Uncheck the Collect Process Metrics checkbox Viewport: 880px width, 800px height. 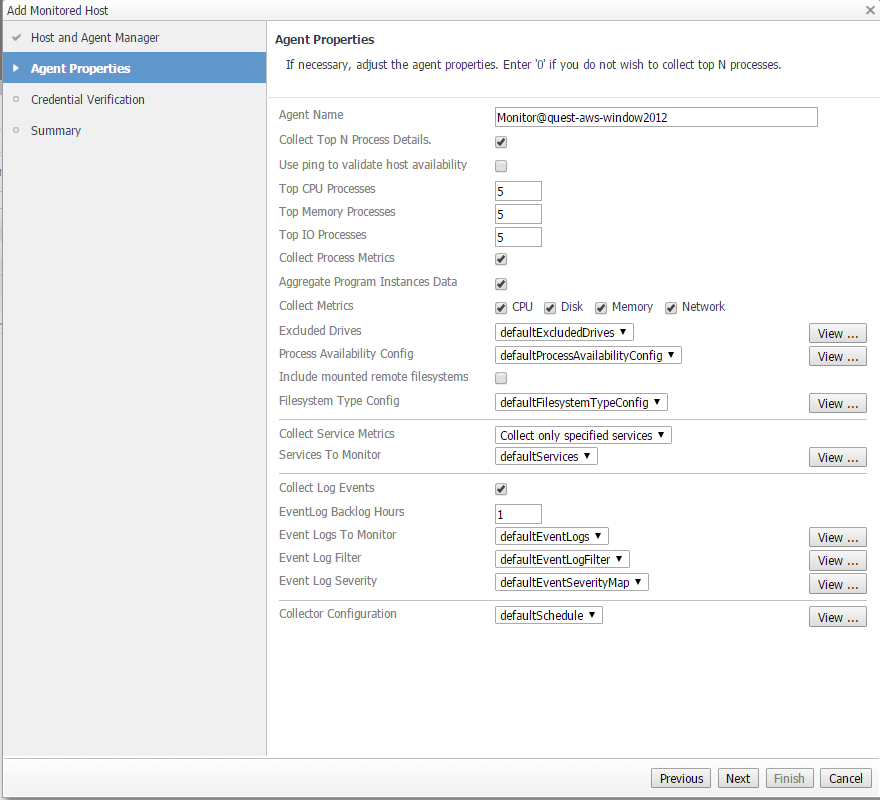[501, 259]
